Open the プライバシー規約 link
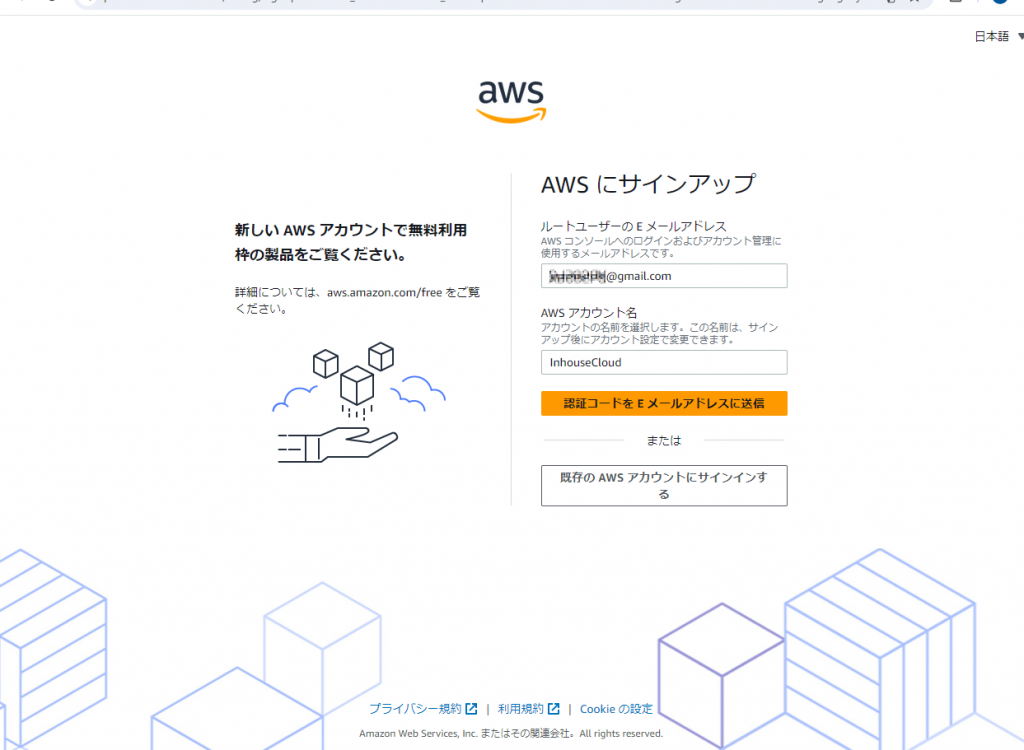This screenshot has width=1024, height=750. (x=415, y=709)
